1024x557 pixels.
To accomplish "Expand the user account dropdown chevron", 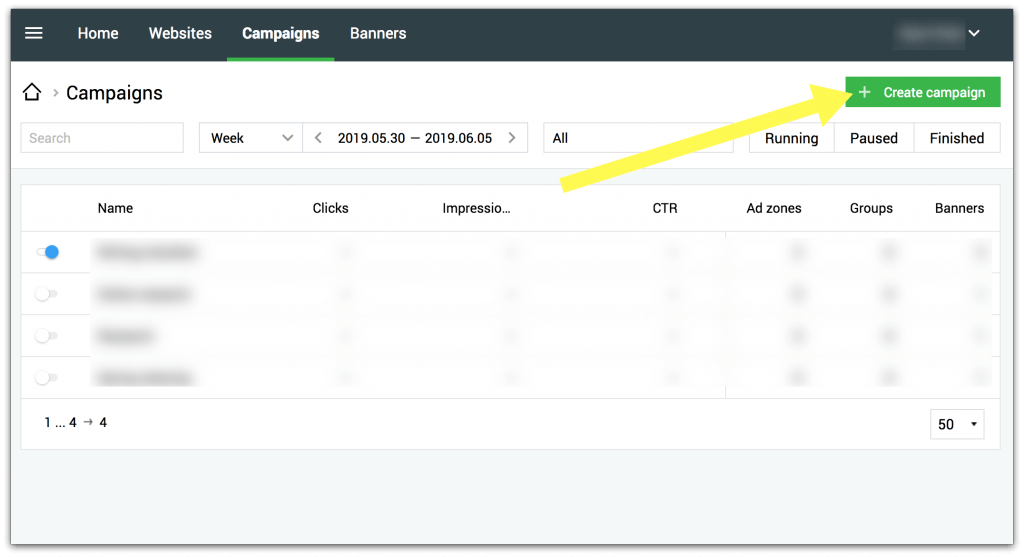I will coord(974,33).
